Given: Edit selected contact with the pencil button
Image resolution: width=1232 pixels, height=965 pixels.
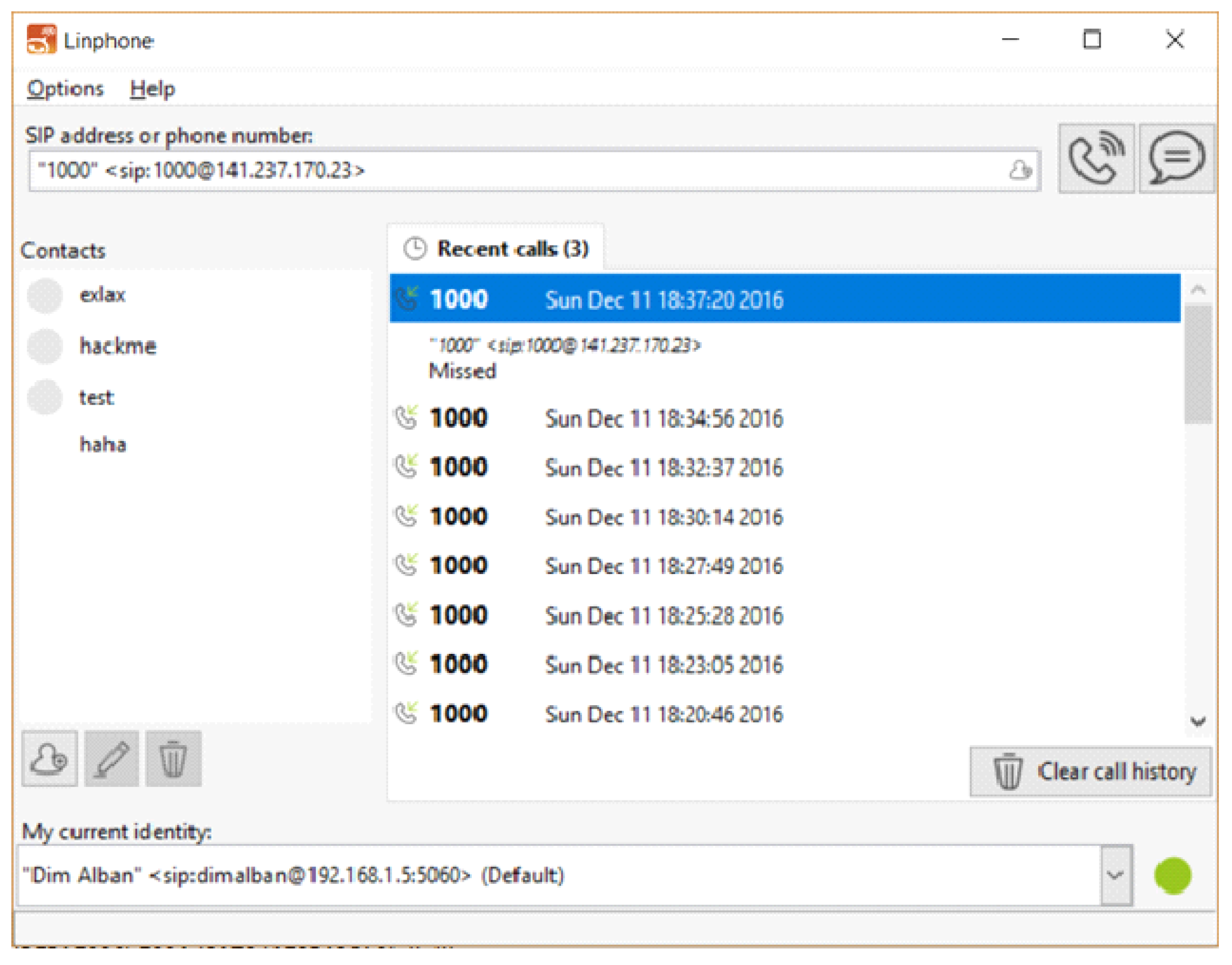Looking at the screenshot, I should (x=112, y=759).
